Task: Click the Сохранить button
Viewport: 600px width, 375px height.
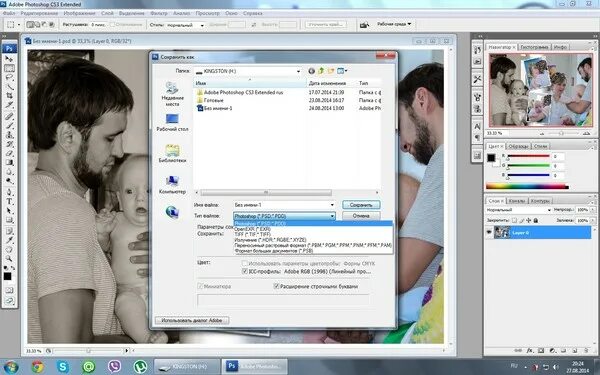Action: click(361, 205)
